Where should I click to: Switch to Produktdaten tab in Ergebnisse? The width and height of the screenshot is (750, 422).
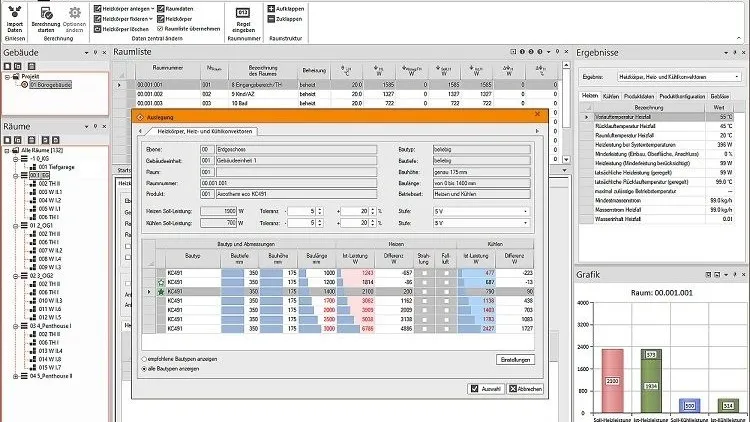pyautogui.click(x=639, y=96)
